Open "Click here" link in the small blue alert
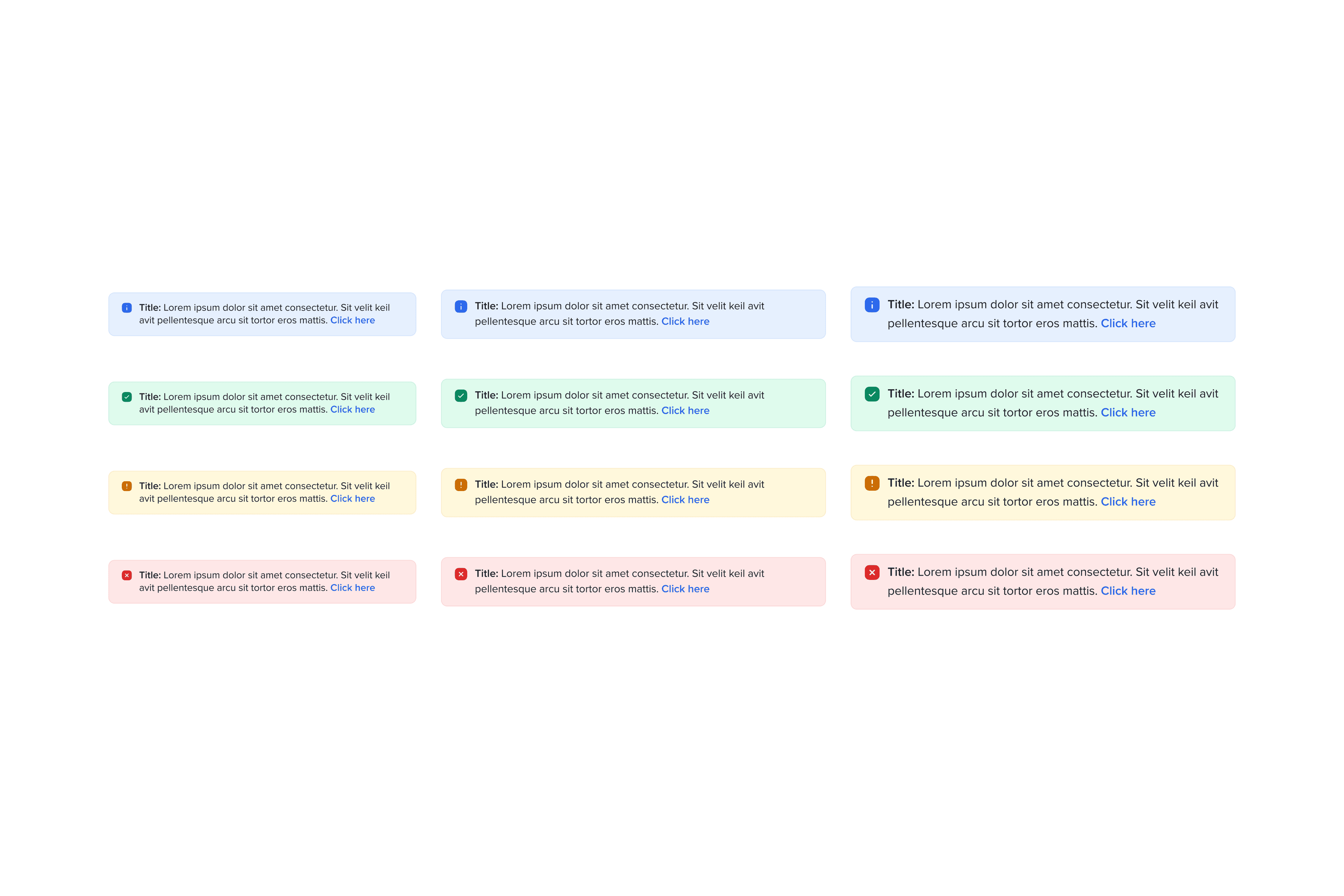This screenshot has height=896, width=1344. 352,321
